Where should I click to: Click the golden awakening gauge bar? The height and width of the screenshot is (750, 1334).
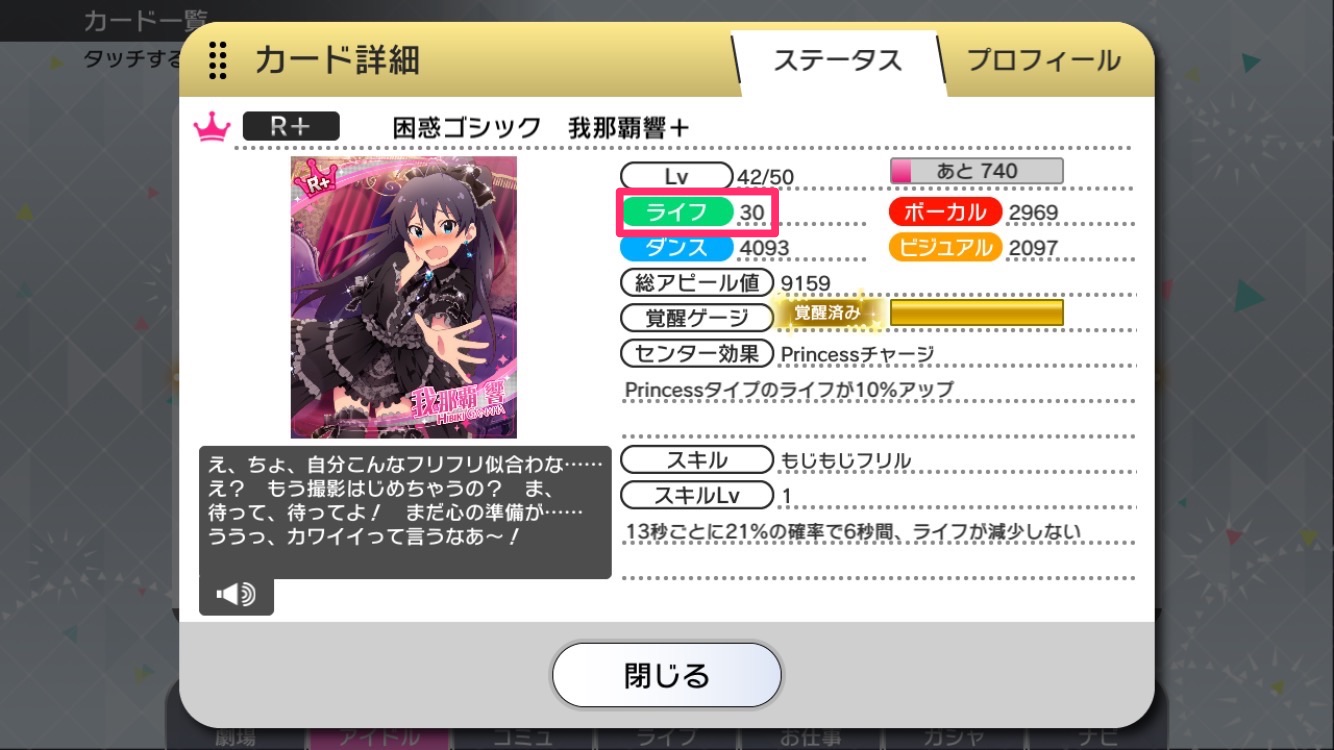click(976, 313)
